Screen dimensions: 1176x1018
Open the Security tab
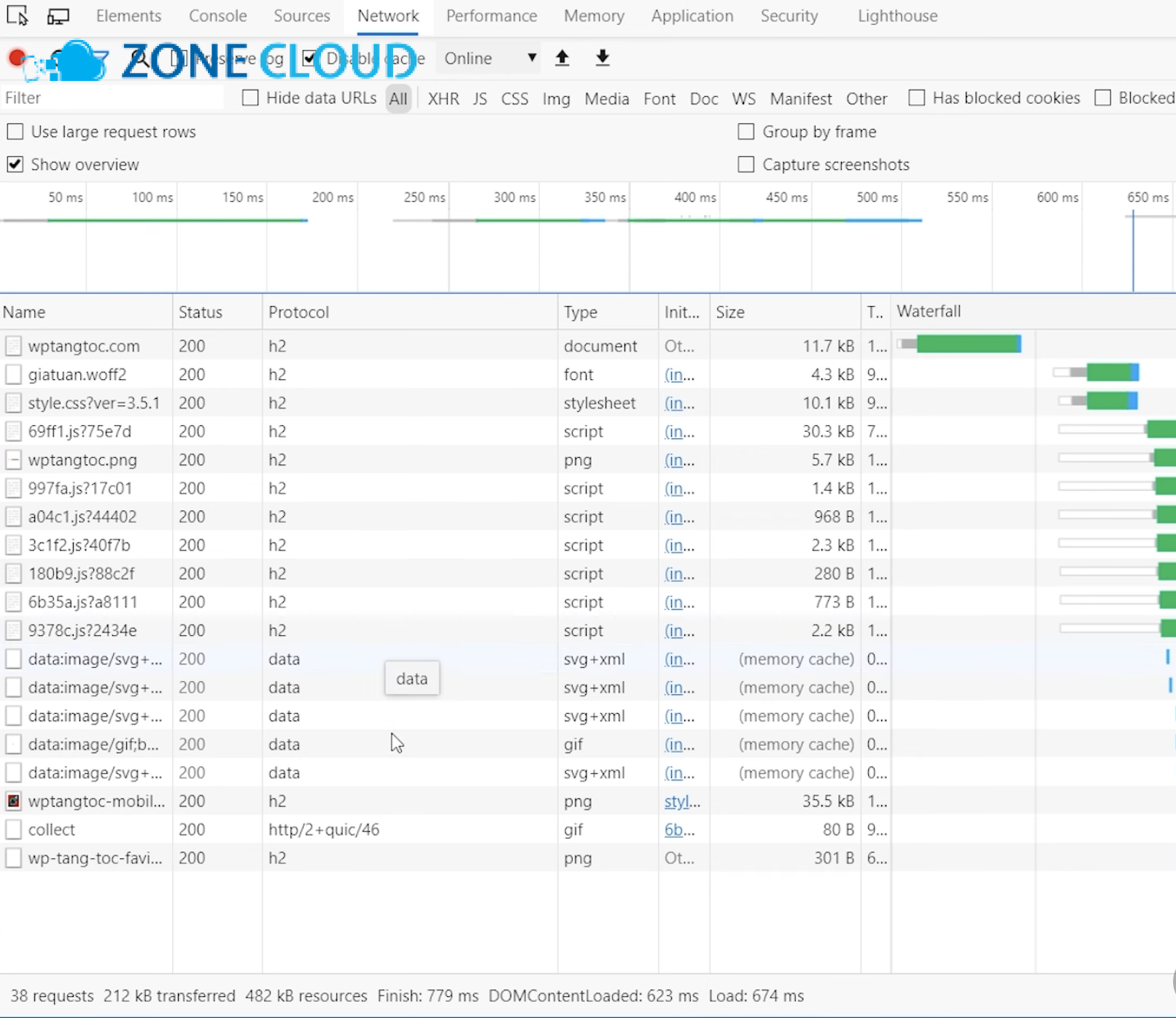[789, 15]
